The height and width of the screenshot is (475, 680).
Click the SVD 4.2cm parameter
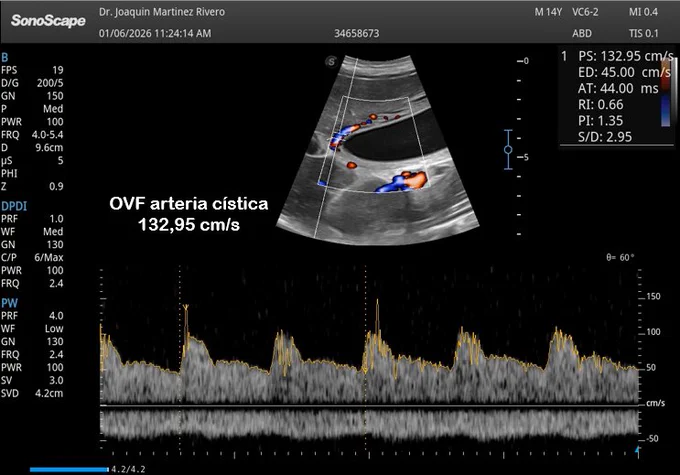coord(32,393)
